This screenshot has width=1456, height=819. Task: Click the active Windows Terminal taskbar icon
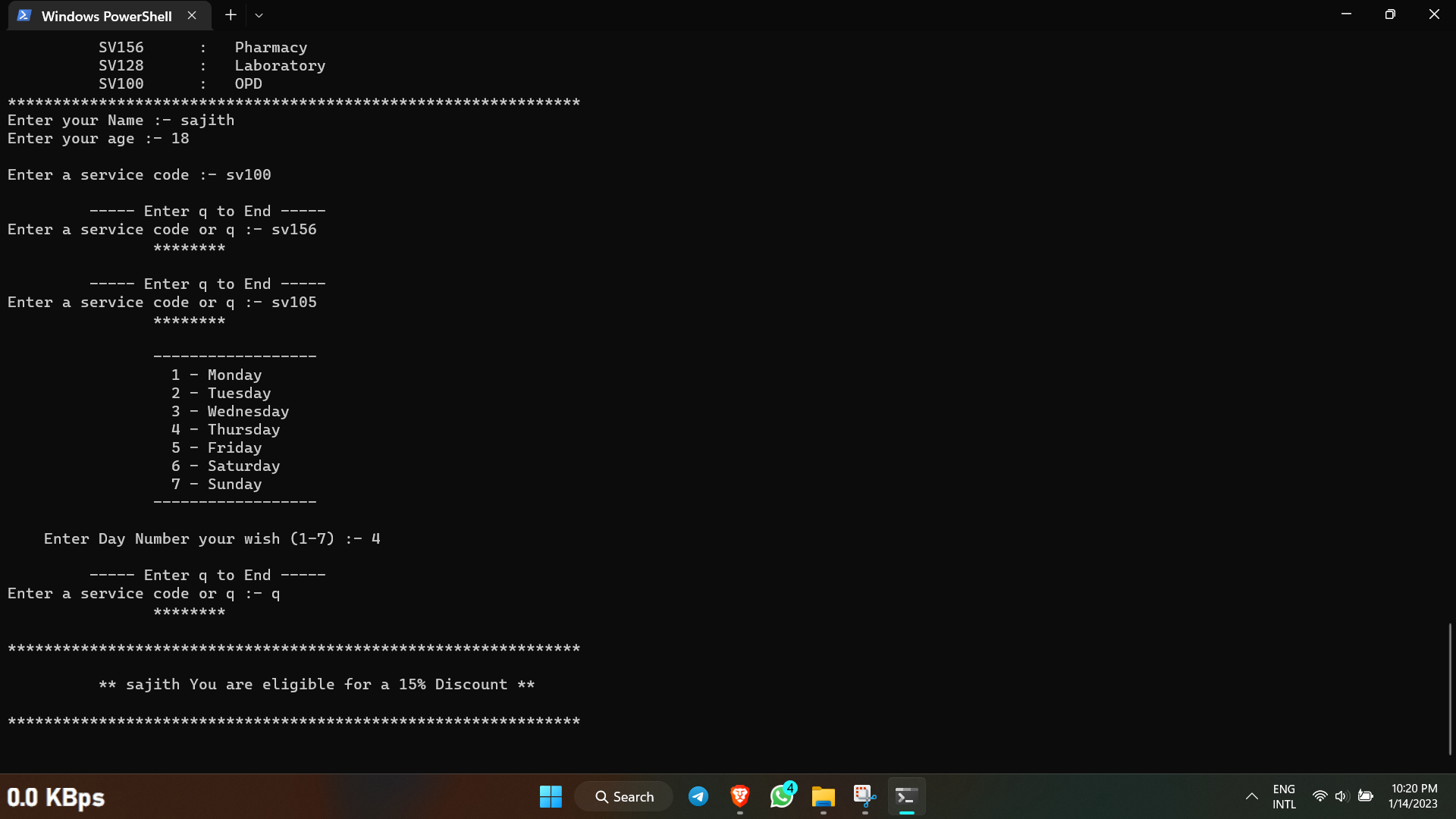pyautogui.click(x=907, y=797)
